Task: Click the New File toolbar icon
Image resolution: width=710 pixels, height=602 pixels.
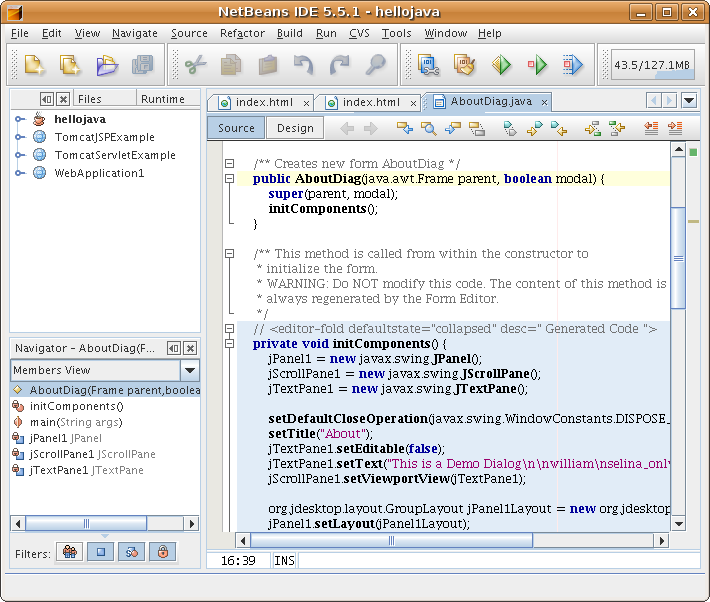Action: [x=70, y=65]
